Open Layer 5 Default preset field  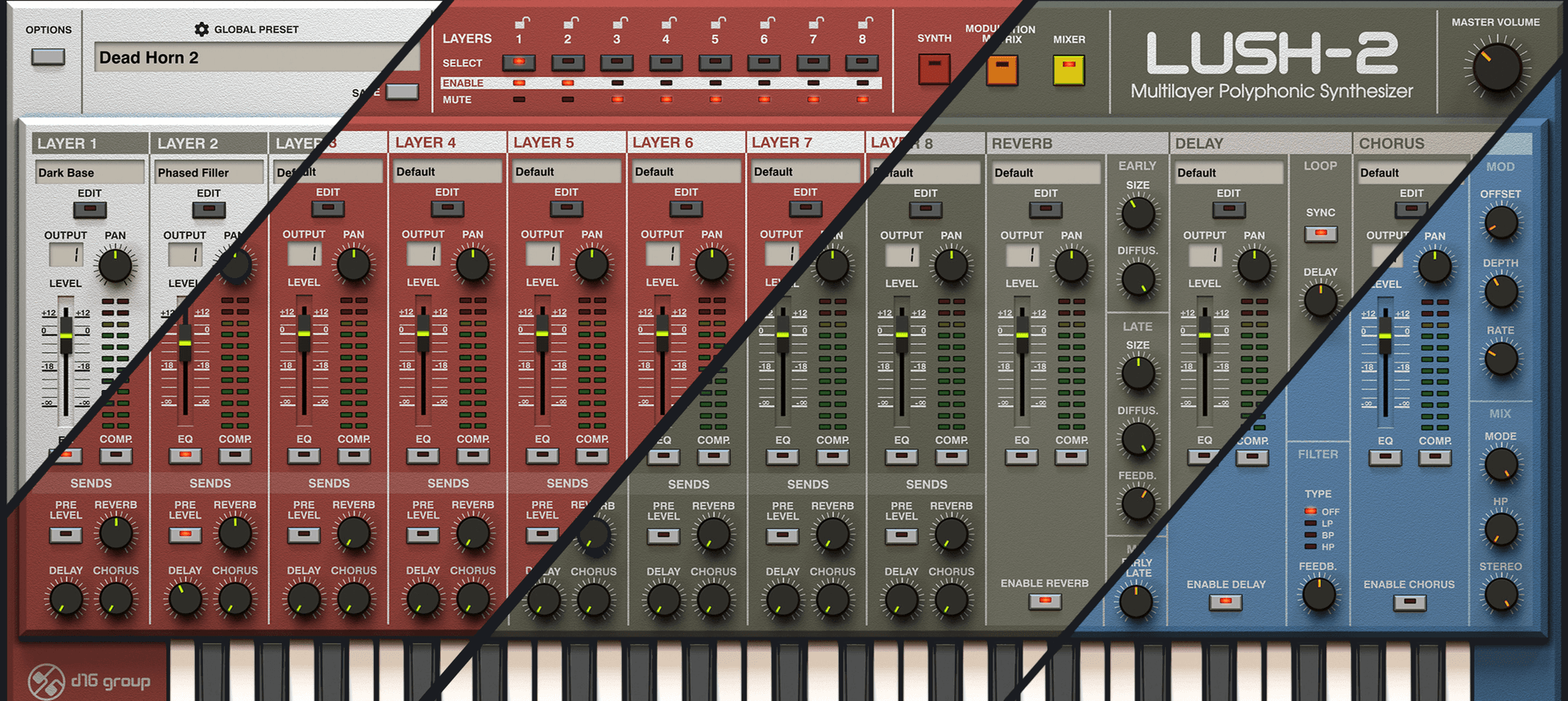566,172
